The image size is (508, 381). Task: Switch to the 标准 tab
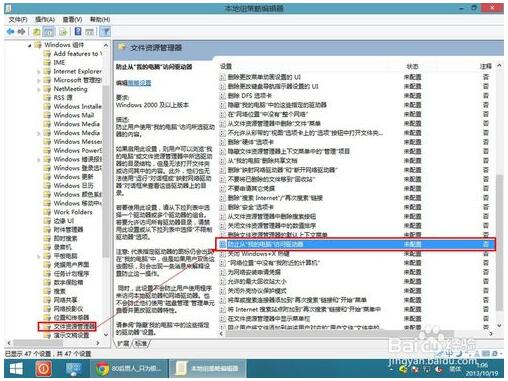coord(141,343)
